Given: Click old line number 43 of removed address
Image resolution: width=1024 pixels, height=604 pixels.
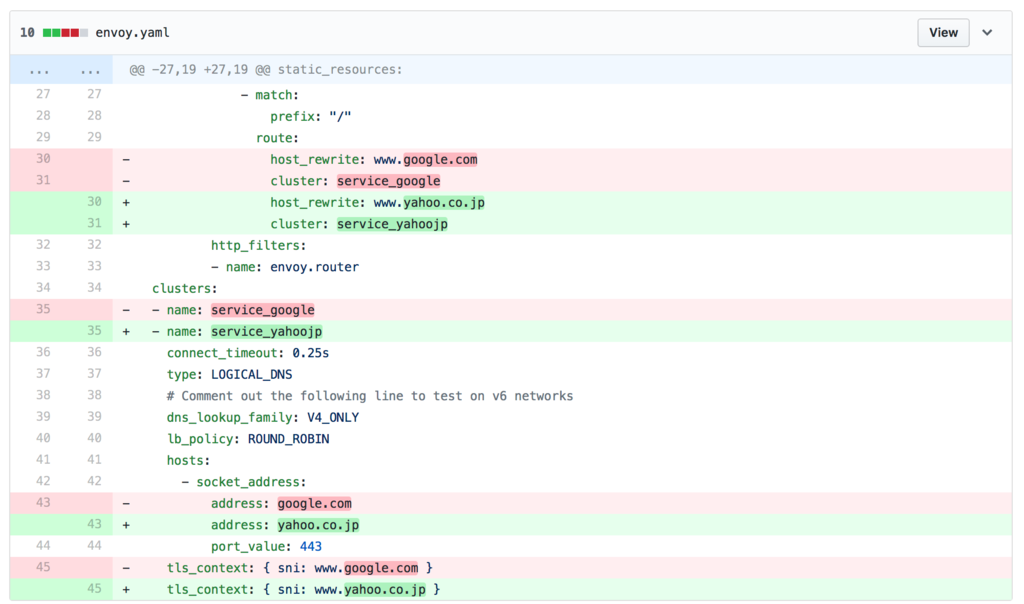Looking at the screenshot, I should pos(43,502).
